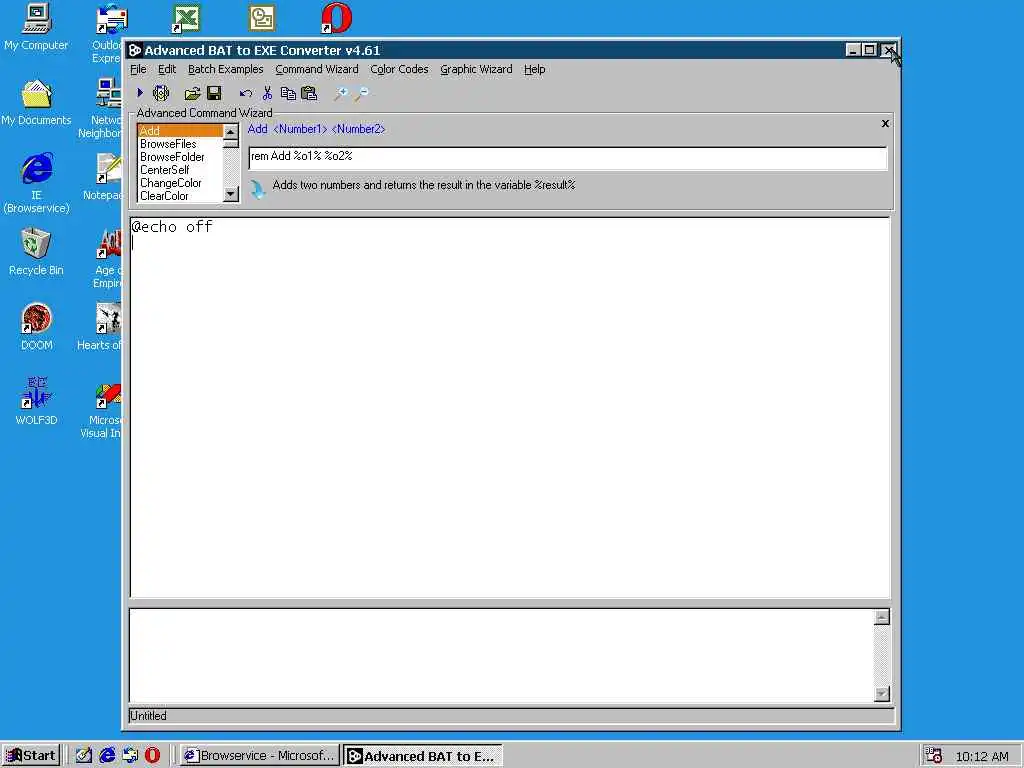Click the My Computer desktop icon
Viewport: 1024px width, 768px height.
[36, 27]
